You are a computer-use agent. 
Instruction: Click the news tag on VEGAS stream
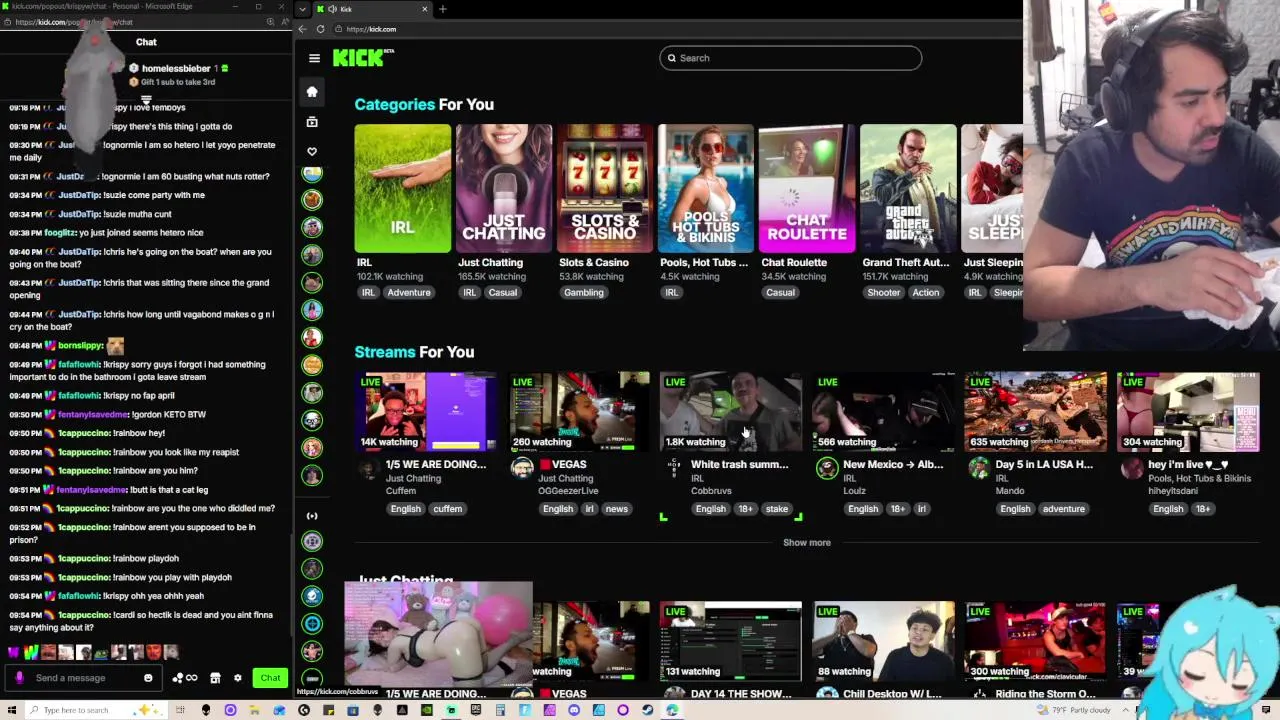click(616, 509)
